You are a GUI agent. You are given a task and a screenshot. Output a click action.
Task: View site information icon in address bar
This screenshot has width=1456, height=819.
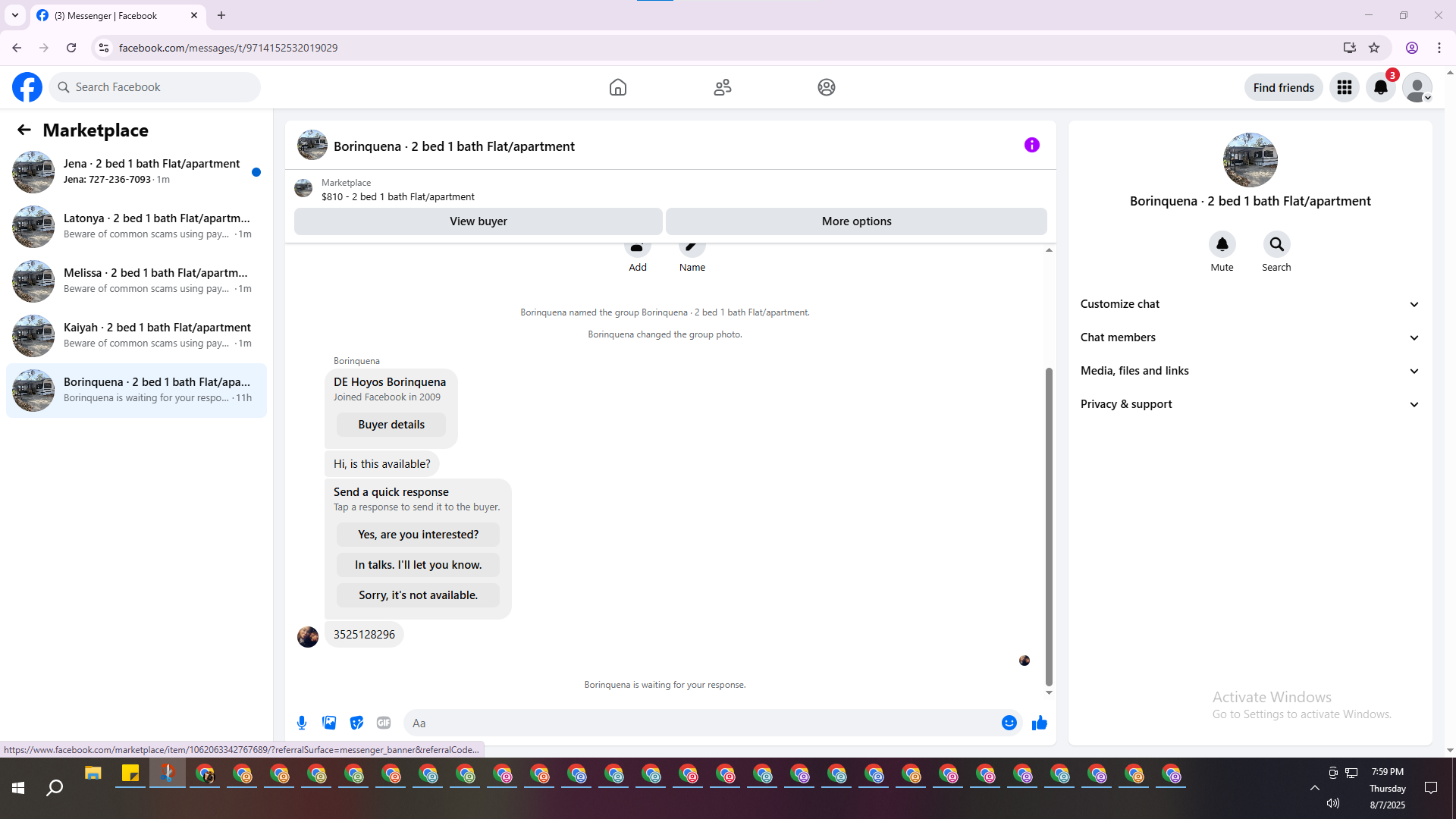click(104, 48)
